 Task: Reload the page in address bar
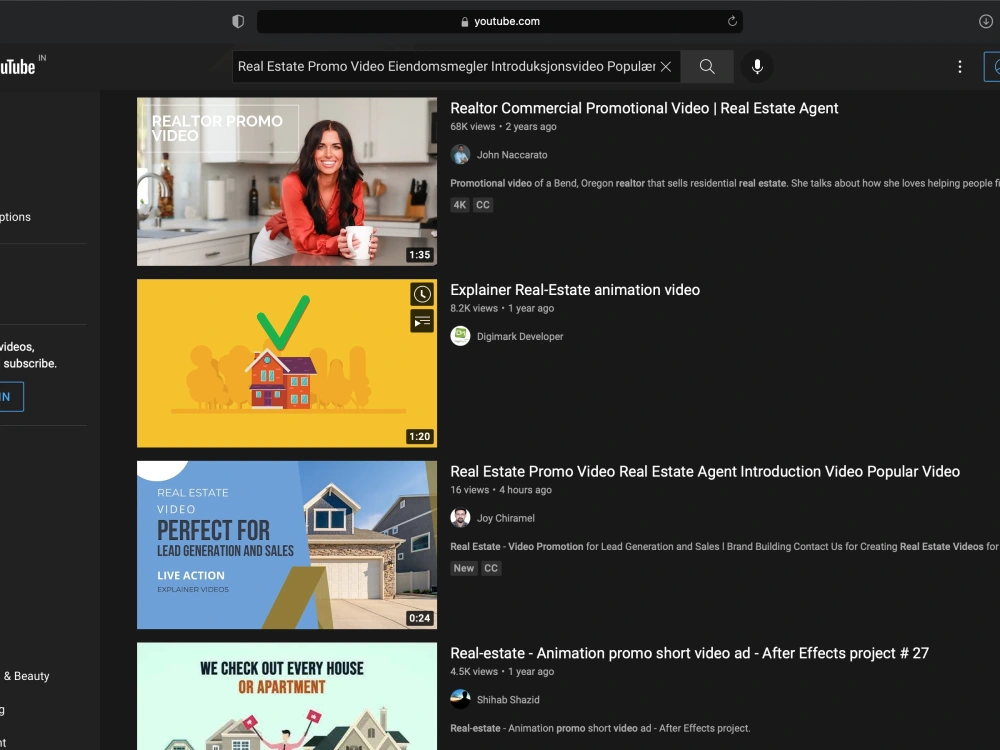click(732, 21)
